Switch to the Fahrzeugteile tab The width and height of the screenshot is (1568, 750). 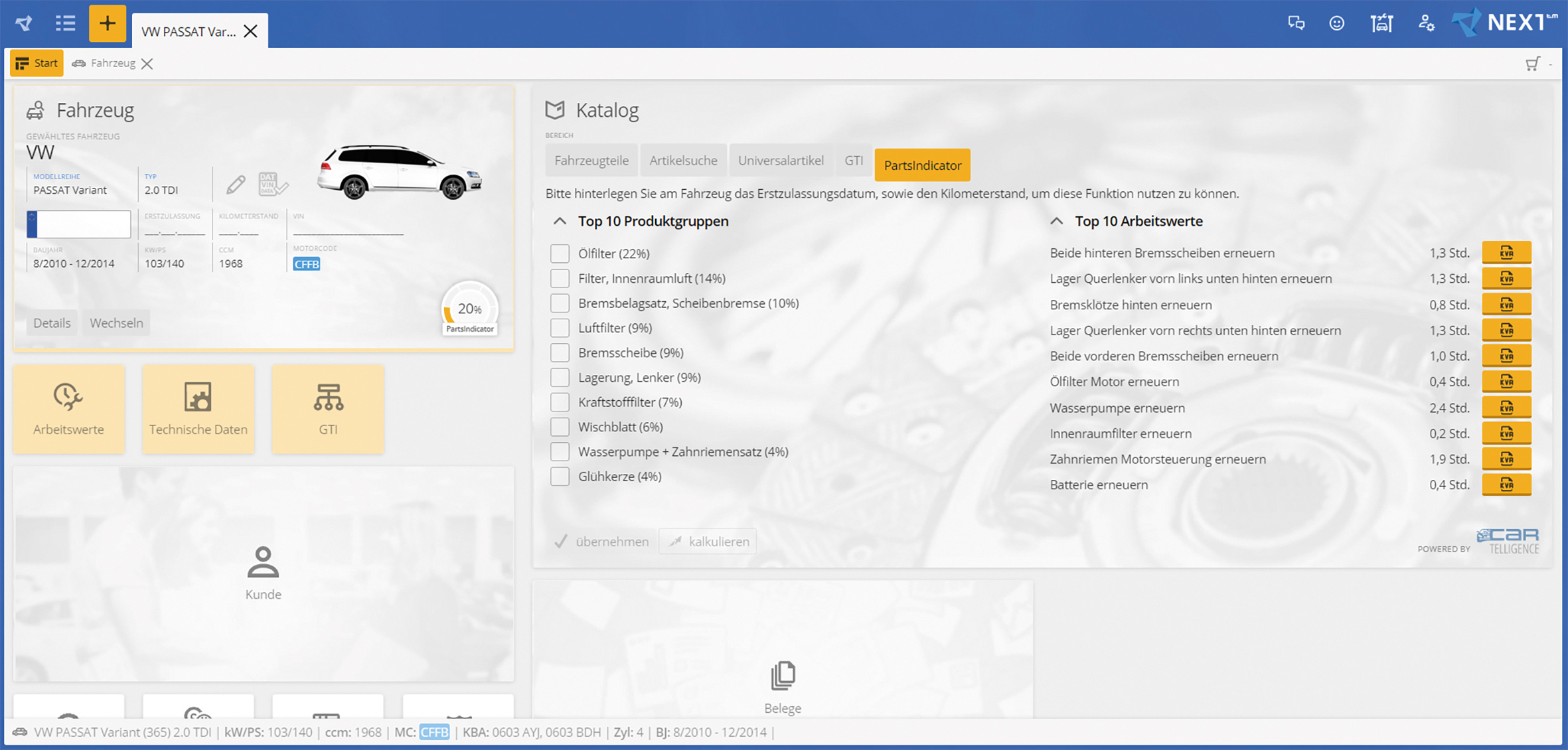pyautogui.click(x=591, y=161)
